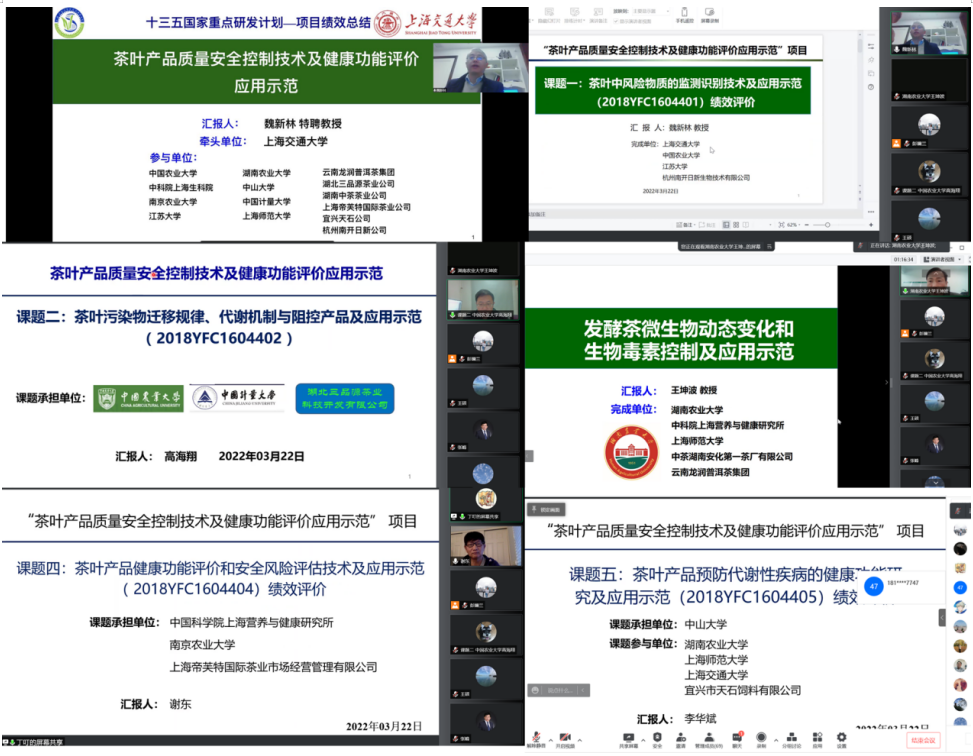Turn on the video camera in the meeting toolbar
This screenshot has height=756, width=973.
point(565,739)
